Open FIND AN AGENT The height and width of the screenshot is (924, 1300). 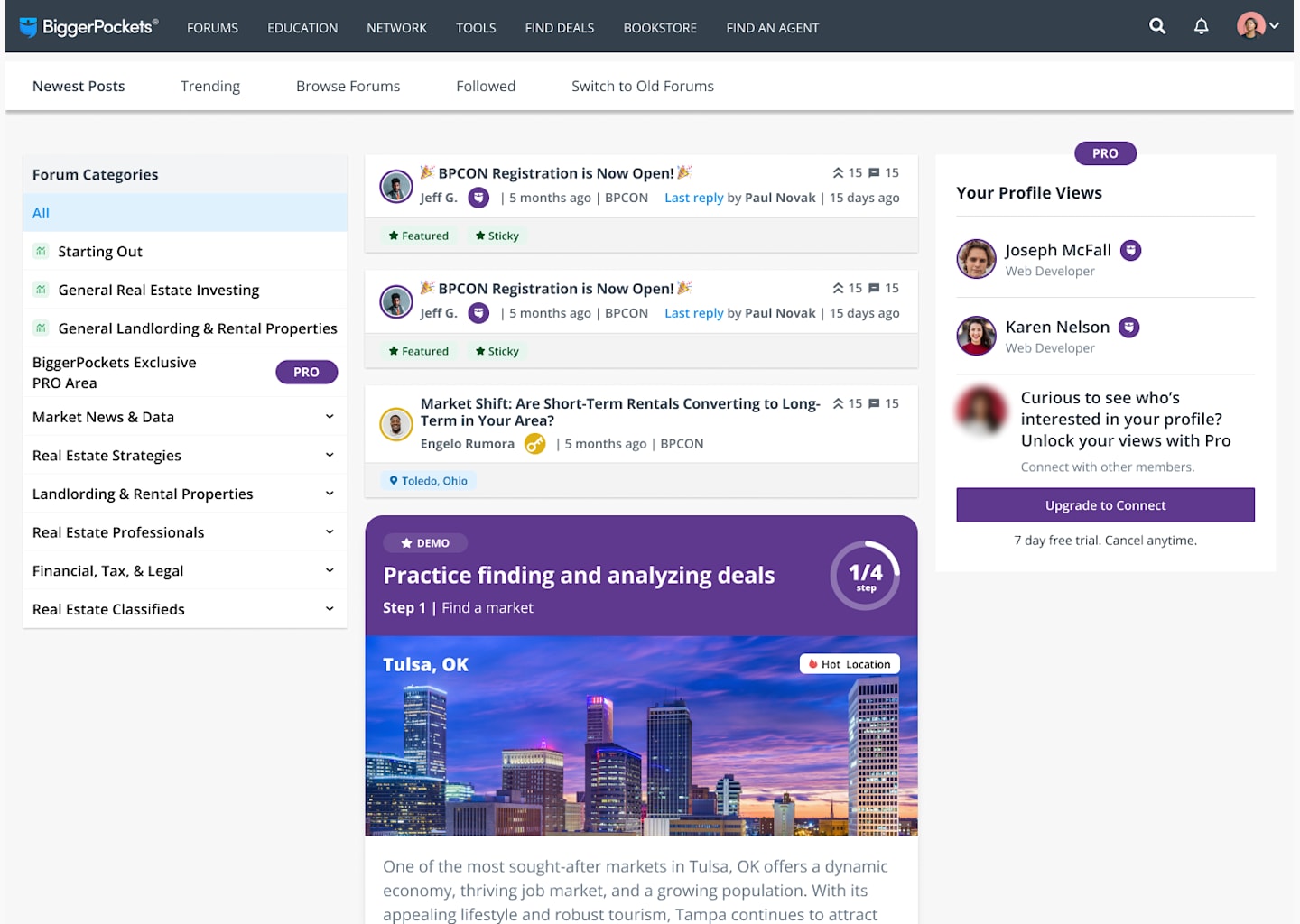[773, 28]
